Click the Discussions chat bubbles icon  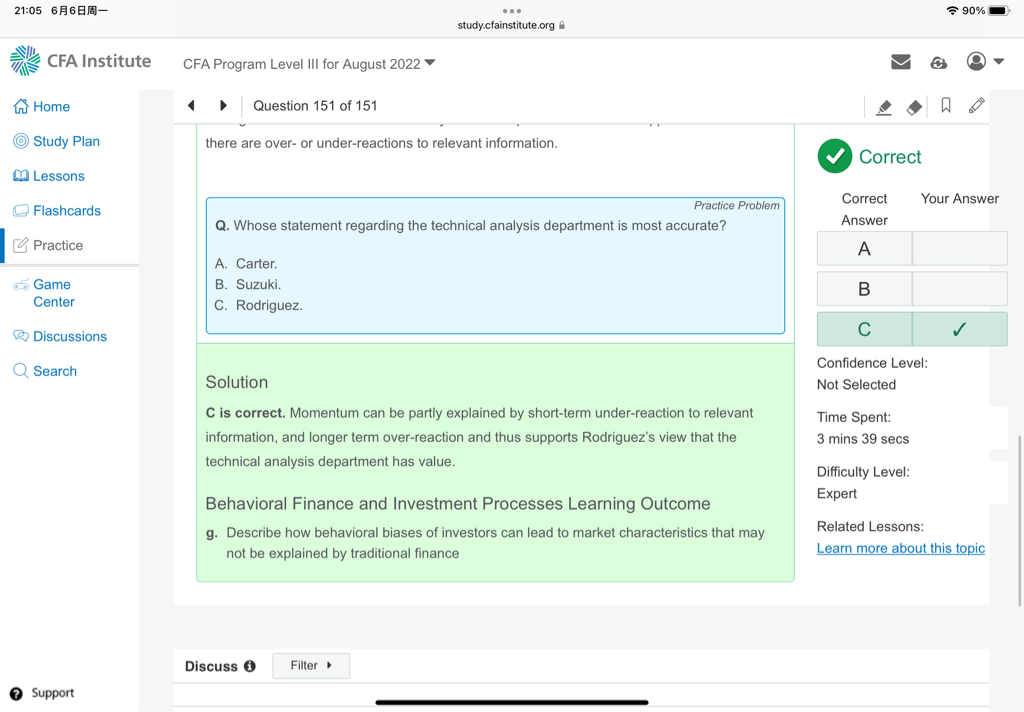(x=21, y=336)
